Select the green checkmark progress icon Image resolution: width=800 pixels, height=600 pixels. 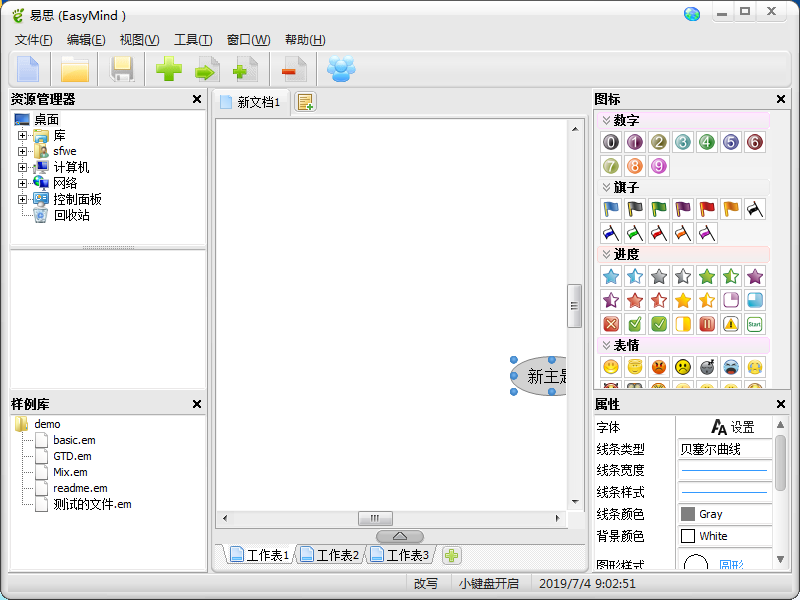pos(635,324)
